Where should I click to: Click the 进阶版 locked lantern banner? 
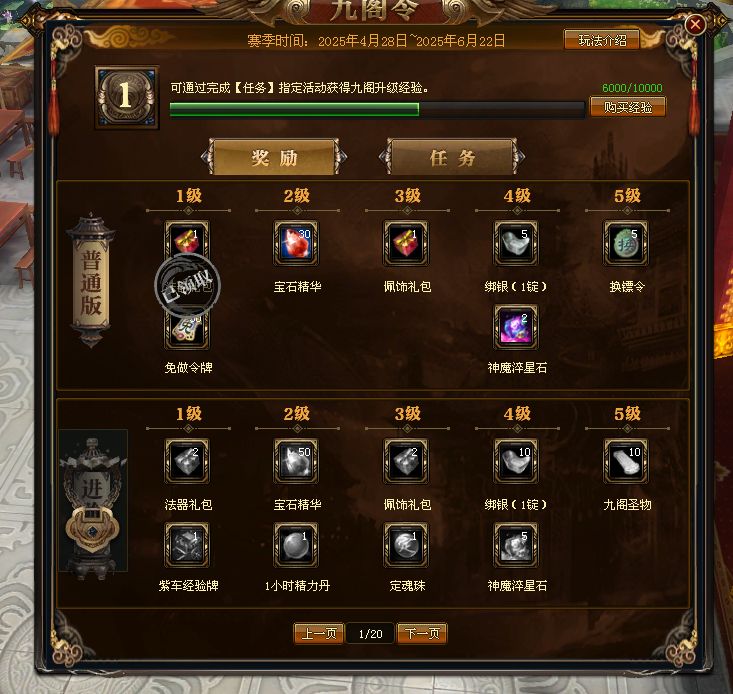[x=93, y=502]
